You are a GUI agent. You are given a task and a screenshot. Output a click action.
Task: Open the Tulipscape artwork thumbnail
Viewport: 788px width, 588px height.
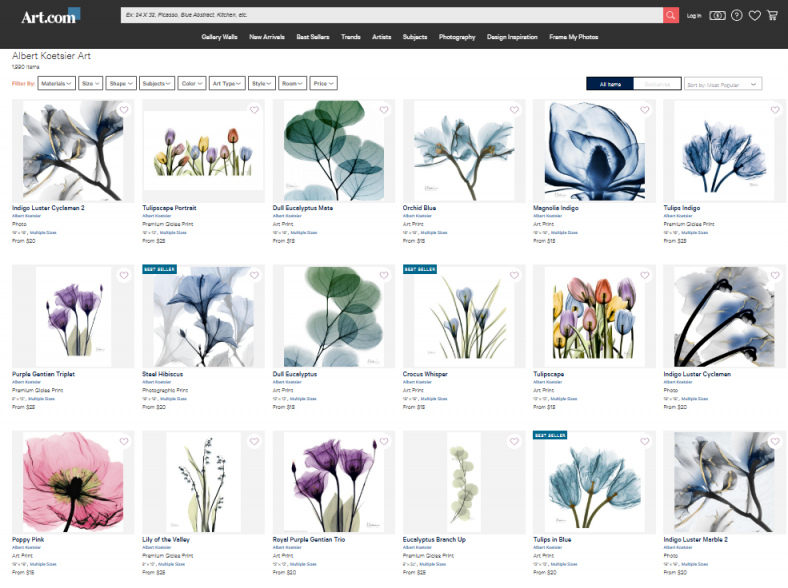pyautogui.click(x=594, y=317)
